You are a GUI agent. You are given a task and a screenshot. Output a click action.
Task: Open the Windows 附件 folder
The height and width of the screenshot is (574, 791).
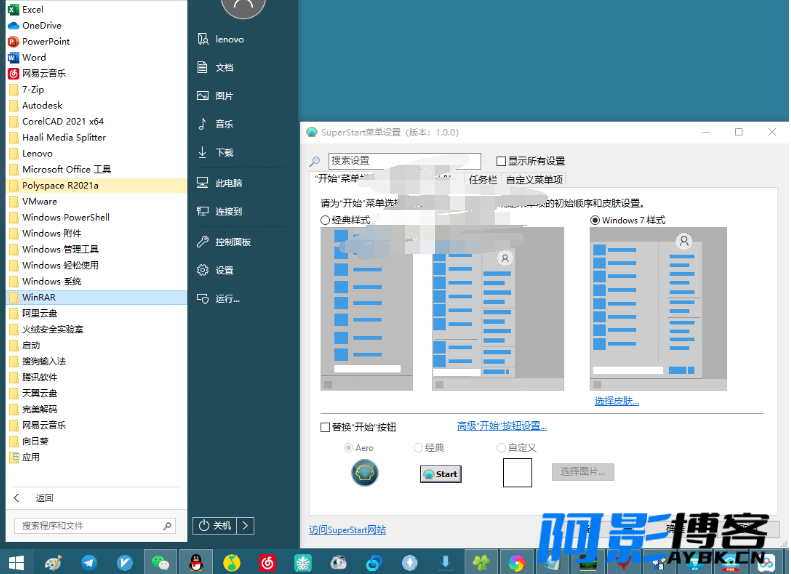(96, 234)
